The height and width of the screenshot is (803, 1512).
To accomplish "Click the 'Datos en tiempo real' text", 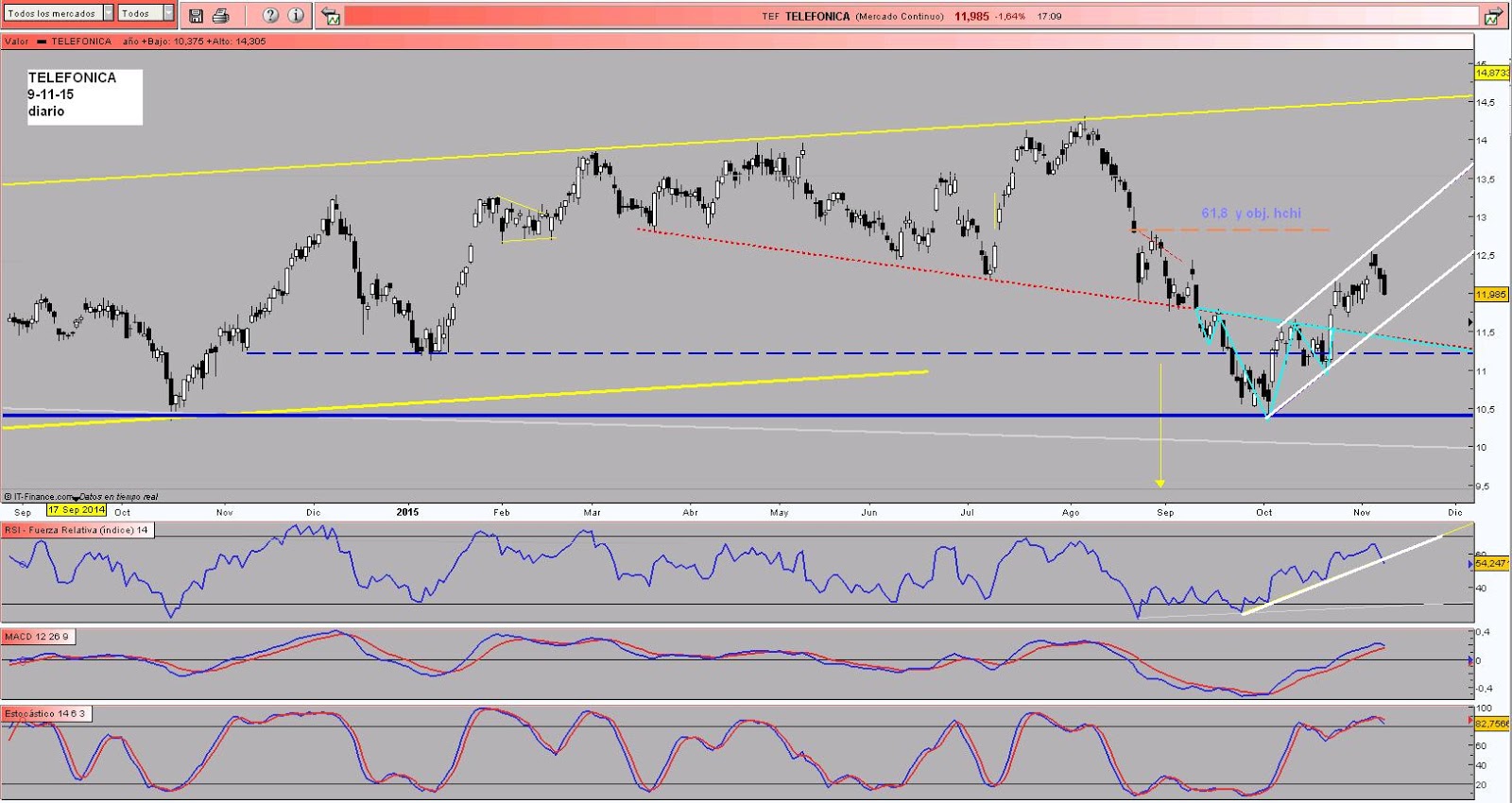I will [119, 497].
